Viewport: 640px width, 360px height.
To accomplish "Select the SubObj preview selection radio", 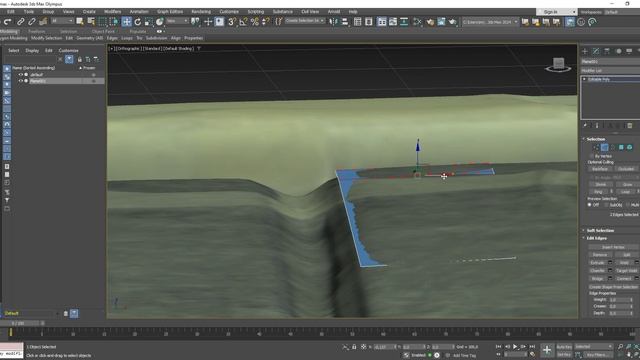I will pyautogui.click(x=606, y=204).
